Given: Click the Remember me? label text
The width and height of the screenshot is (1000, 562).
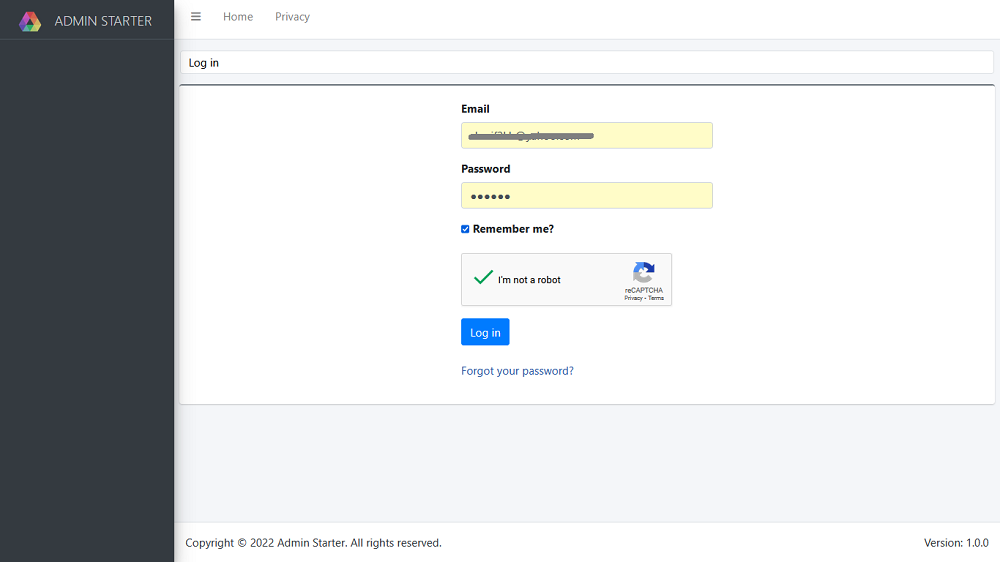Looking at the screenshot, I should click(513, 229).
